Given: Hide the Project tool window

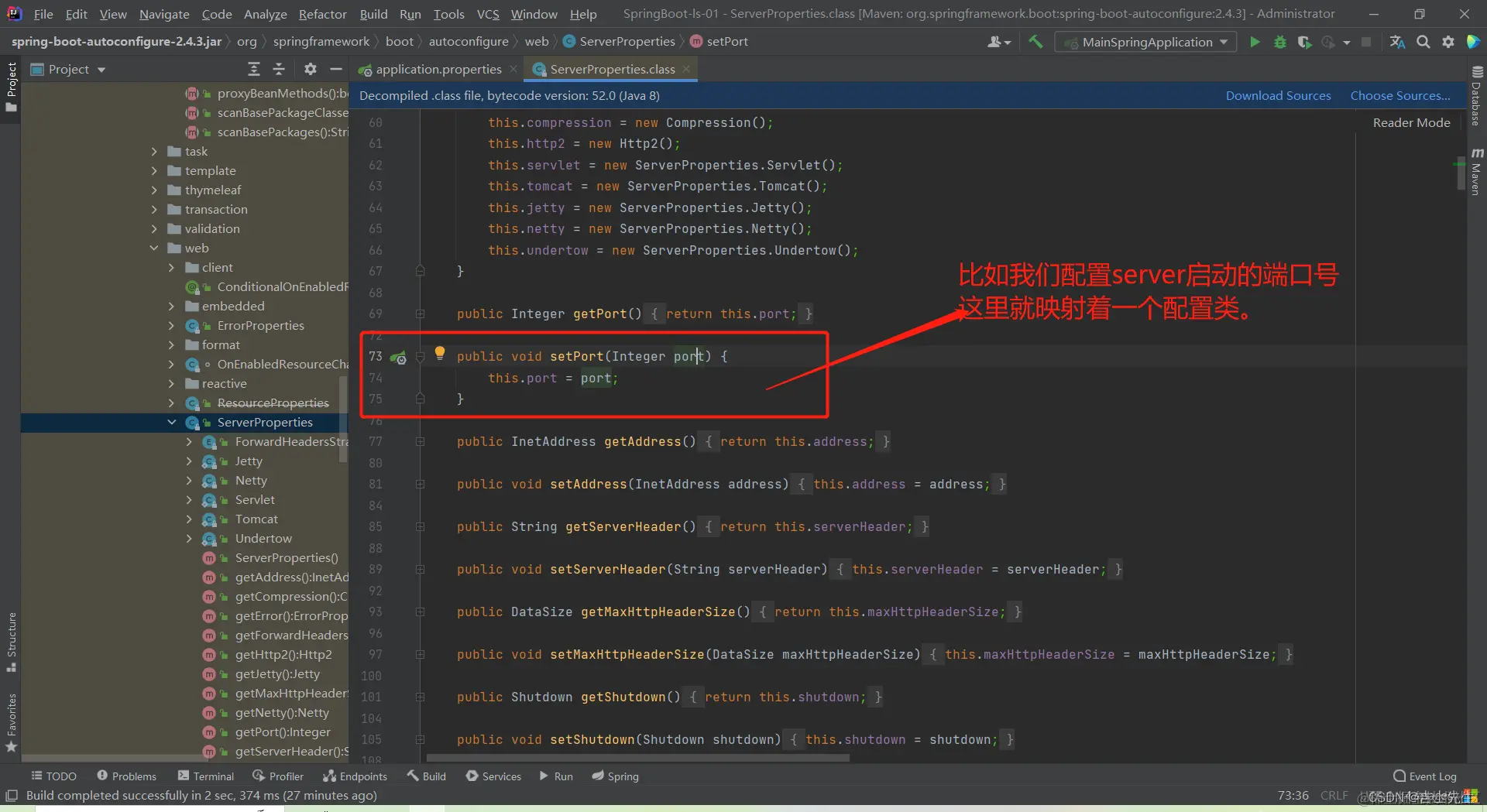Looking at the screenshot, I should pos(335,70).
